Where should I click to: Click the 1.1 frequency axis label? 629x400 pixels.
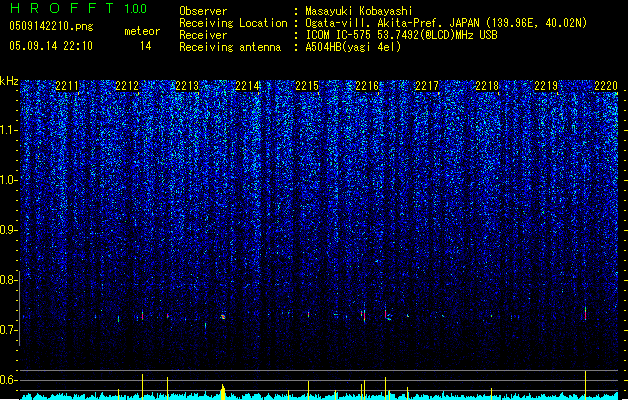point(9,130)
